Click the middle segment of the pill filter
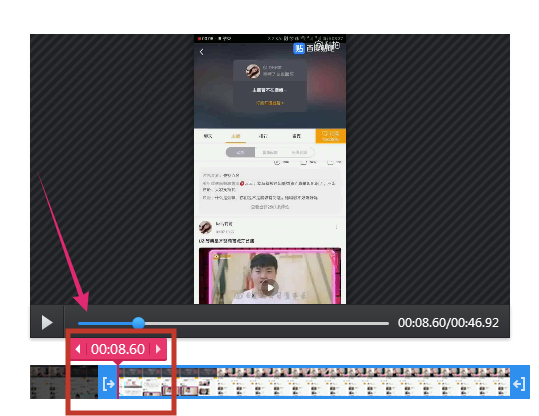Screen dimensions: 539x416 (x=270, y=152)
